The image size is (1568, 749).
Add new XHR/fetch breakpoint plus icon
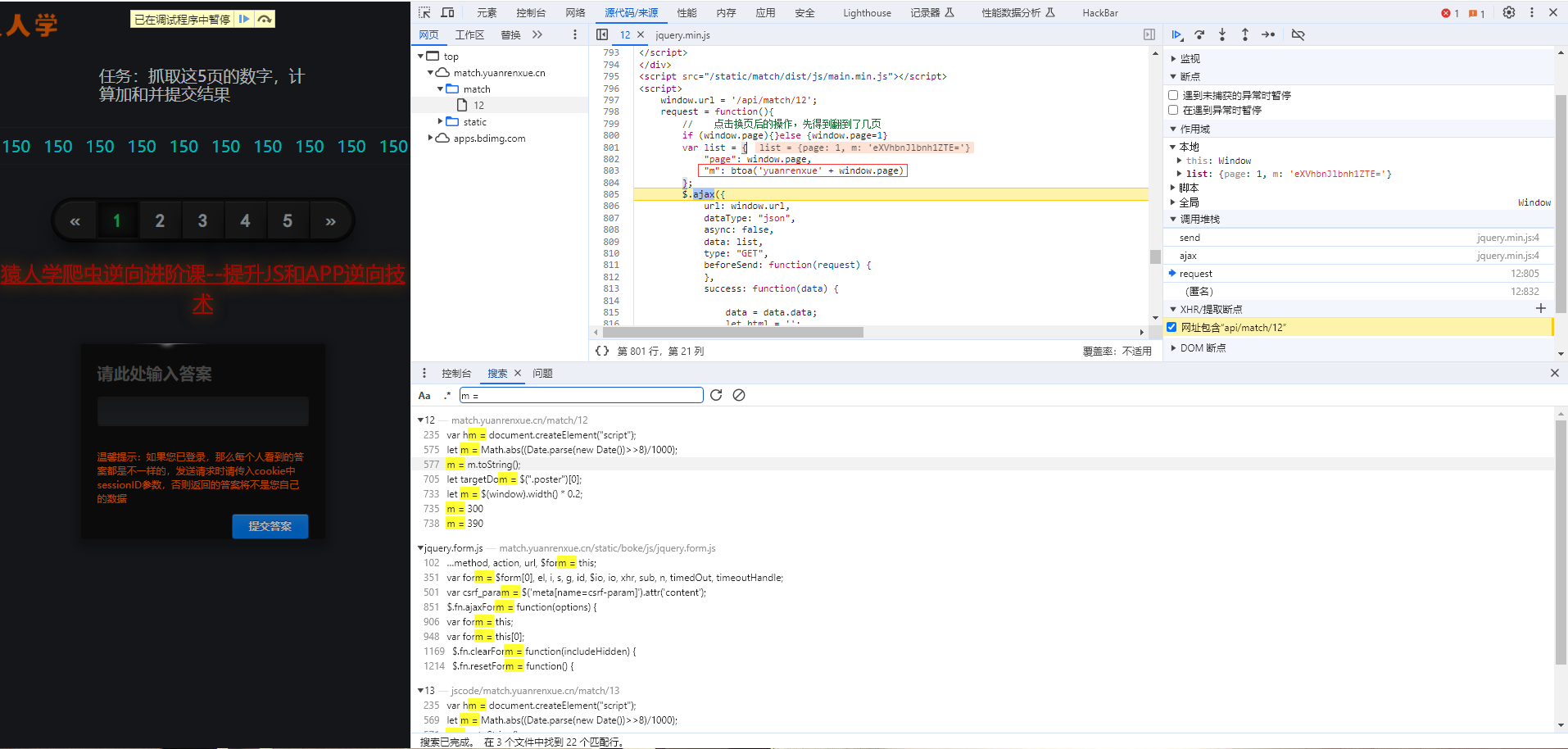point(1541,308)
